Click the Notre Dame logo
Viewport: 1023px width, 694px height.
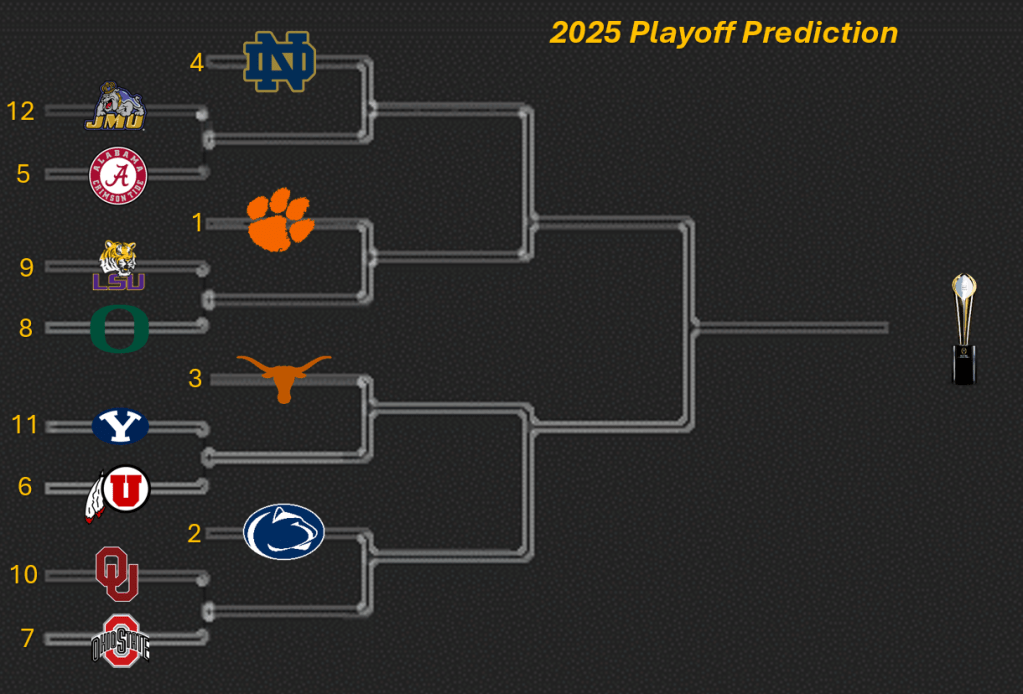point(280,61)
